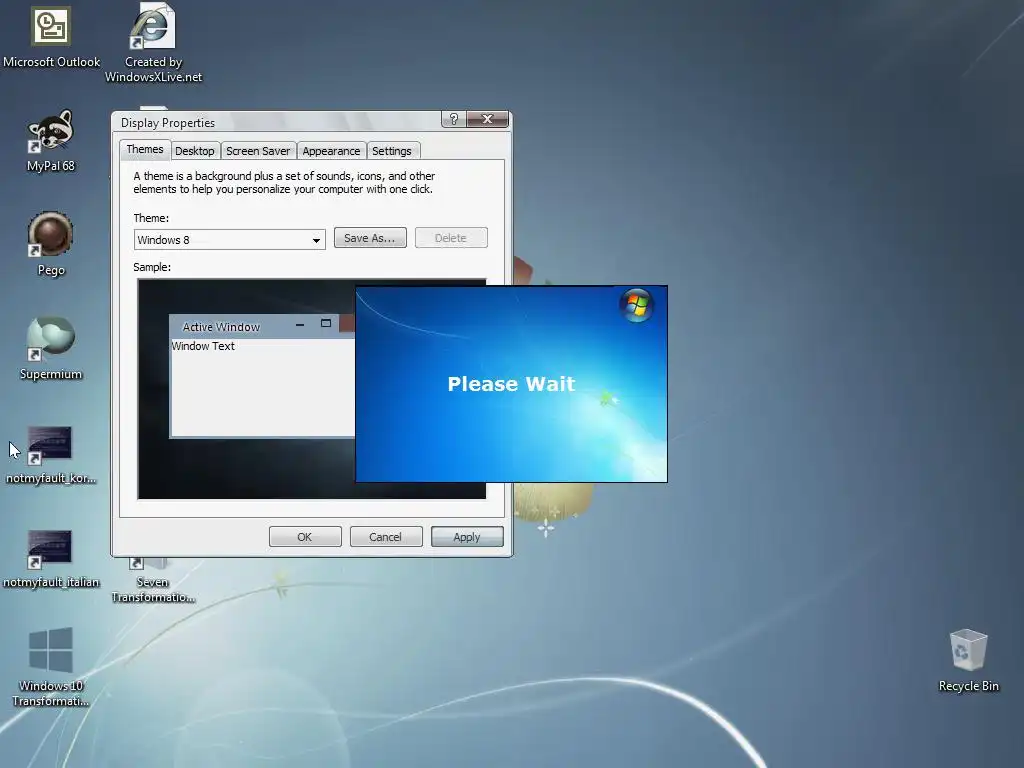Open the Pego desktop shortcut
Viewport: 1024px width, 768px height.
51,245
